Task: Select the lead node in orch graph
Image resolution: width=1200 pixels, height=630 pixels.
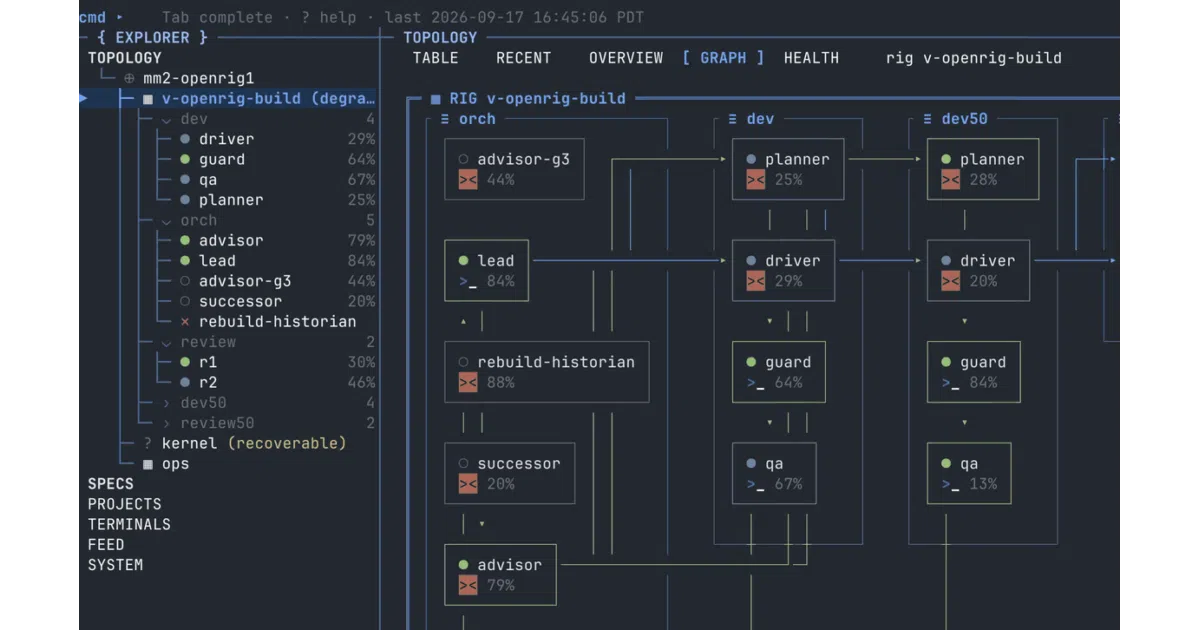Action: coord(486,271)
